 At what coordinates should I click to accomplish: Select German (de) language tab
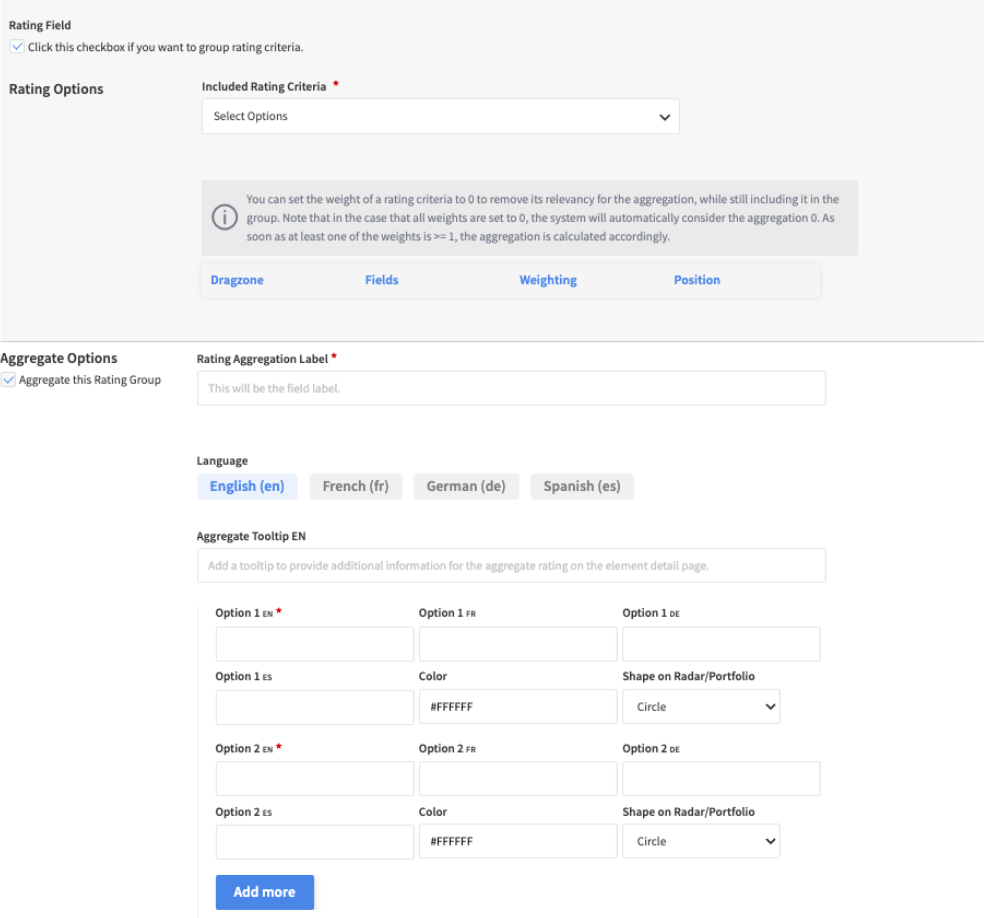point(466,487)
